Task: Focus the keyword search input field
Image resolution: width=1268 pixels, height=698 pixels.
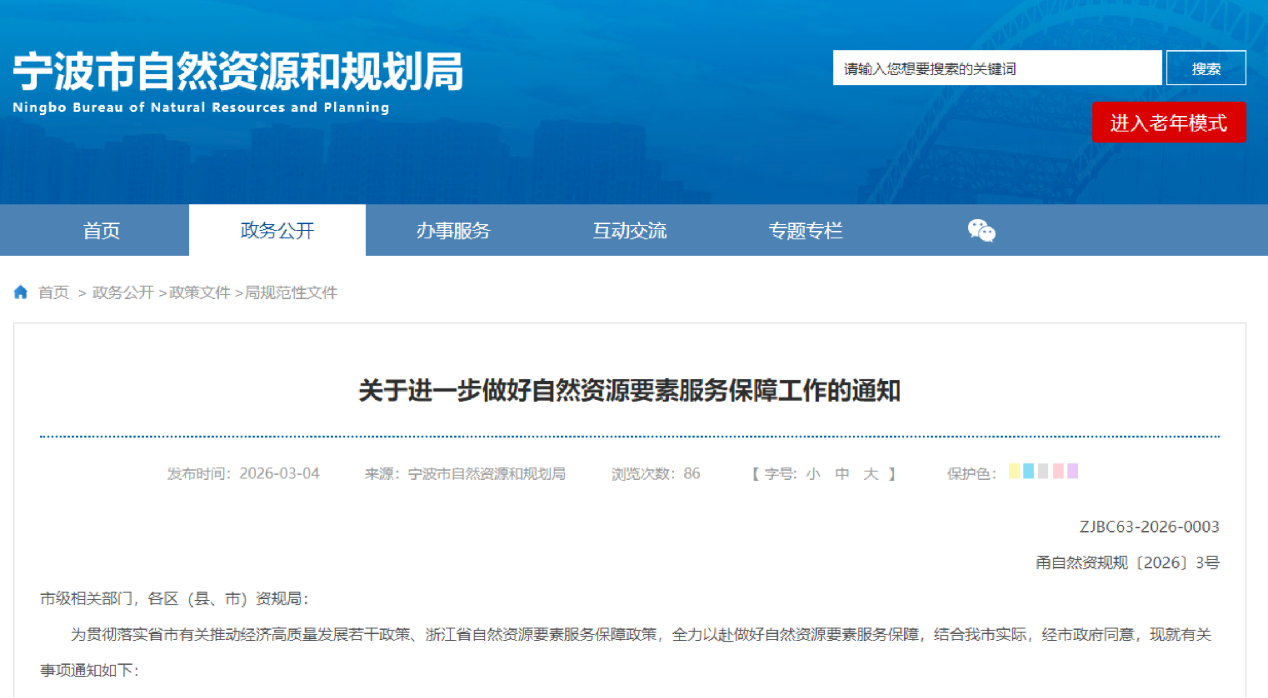Action: tap(996, 68)
